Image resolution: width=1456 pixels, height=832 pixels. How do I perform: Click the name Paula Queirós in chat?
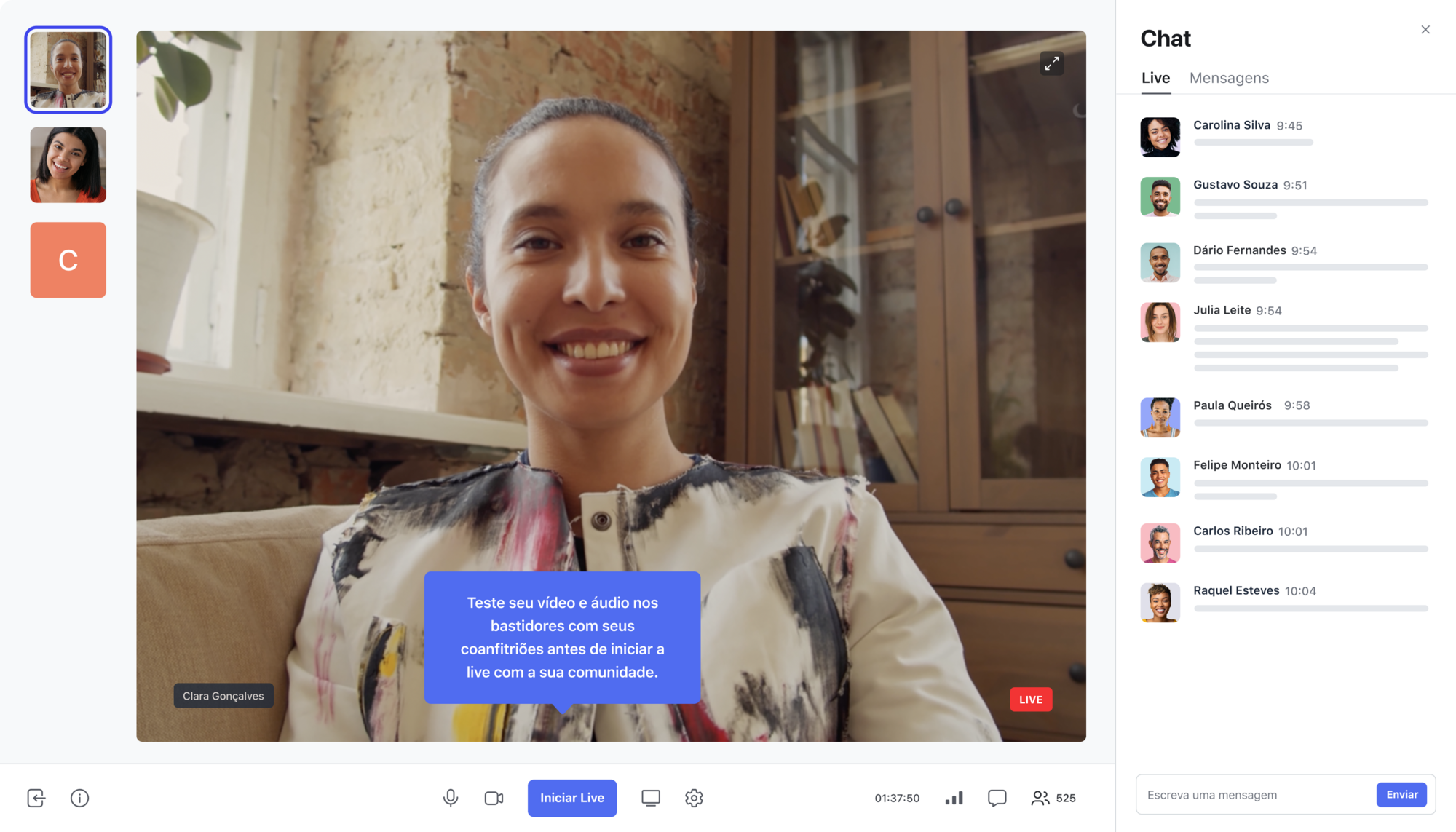coord(1233,405)
